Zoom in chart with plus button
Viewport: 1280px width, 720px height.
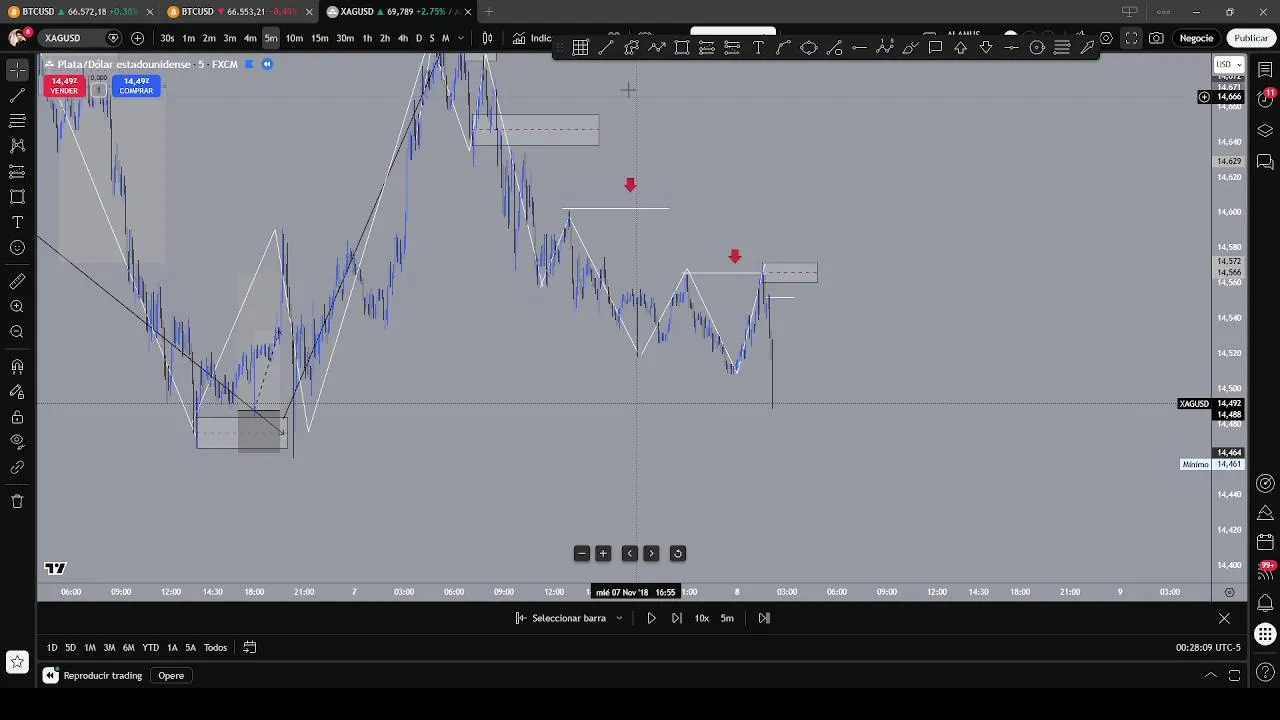pyautogui.click(x=603, y=554)
